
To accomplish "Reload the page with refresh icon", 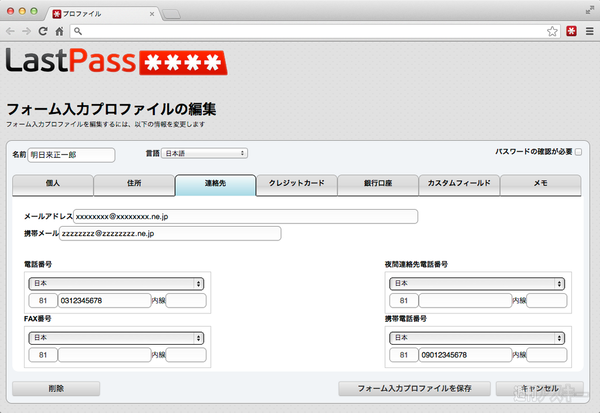I will tap(43, 31).
